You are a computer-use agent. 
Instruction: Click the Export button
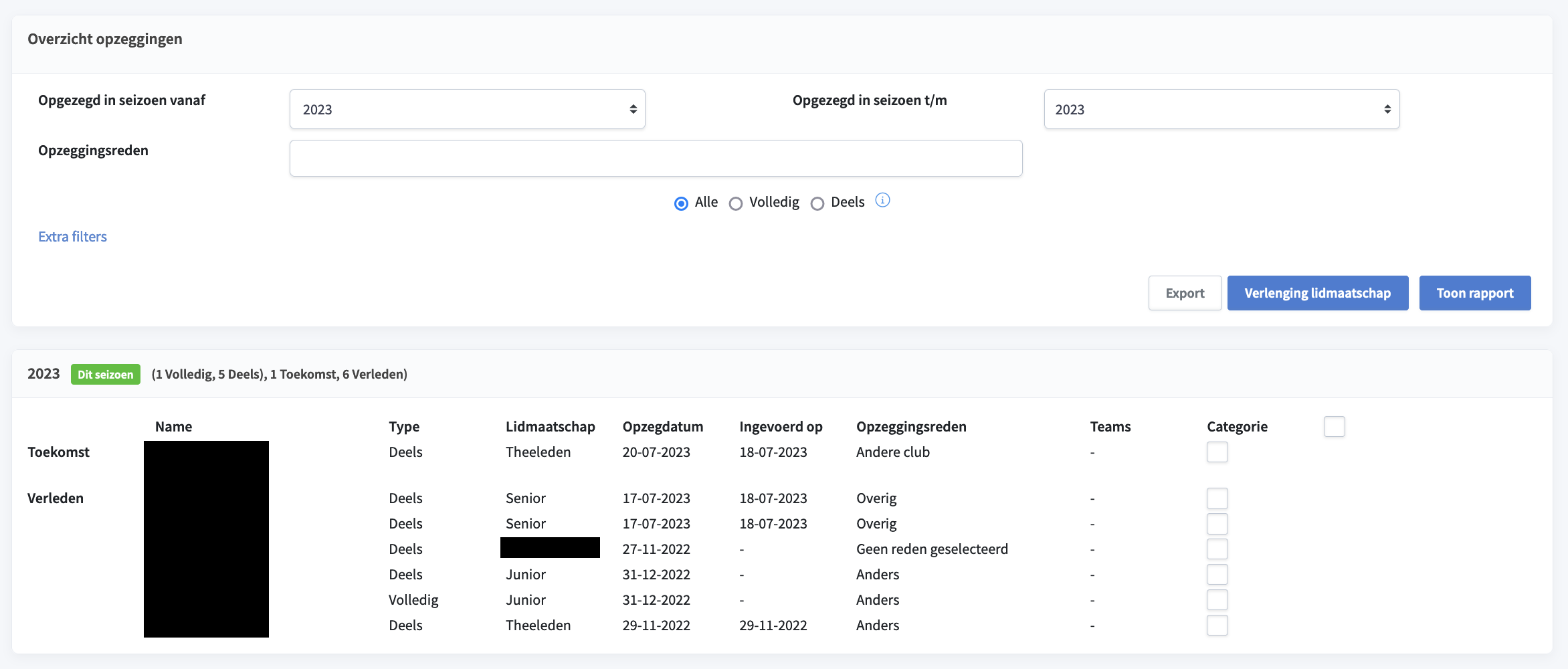coord(1185,293)
